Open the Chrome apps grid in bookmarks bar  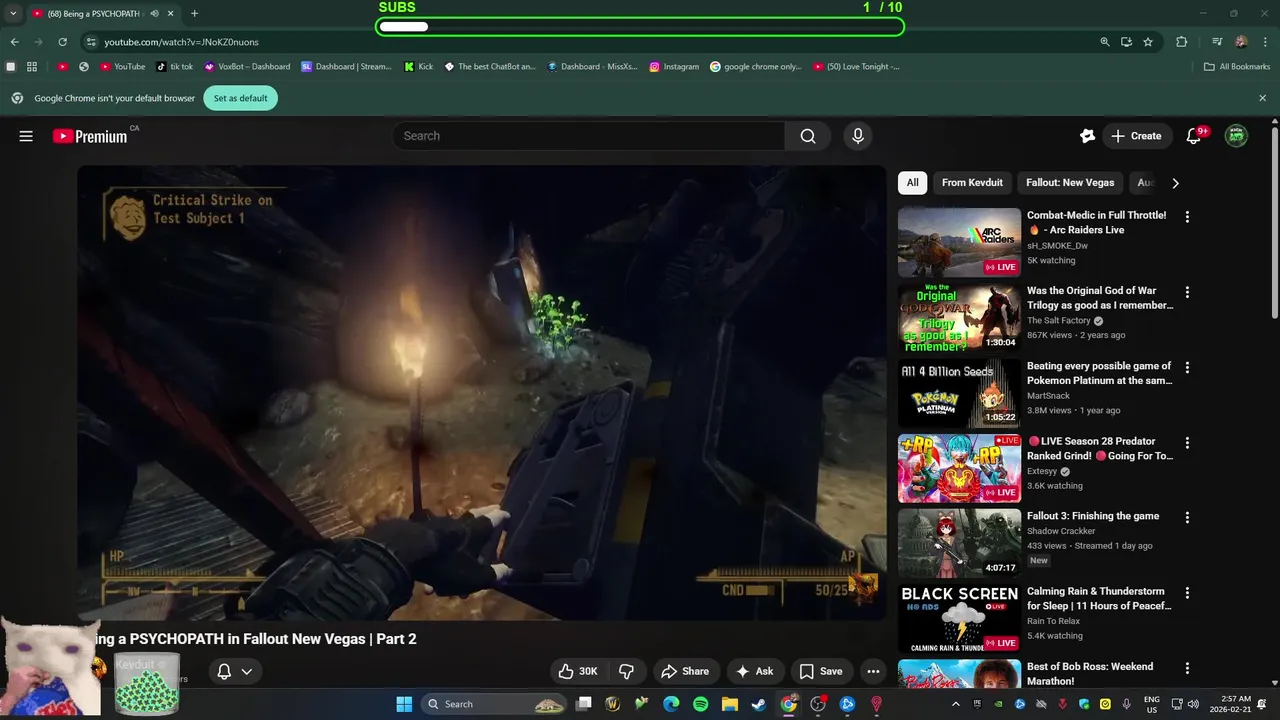click(x=32, y=67)
